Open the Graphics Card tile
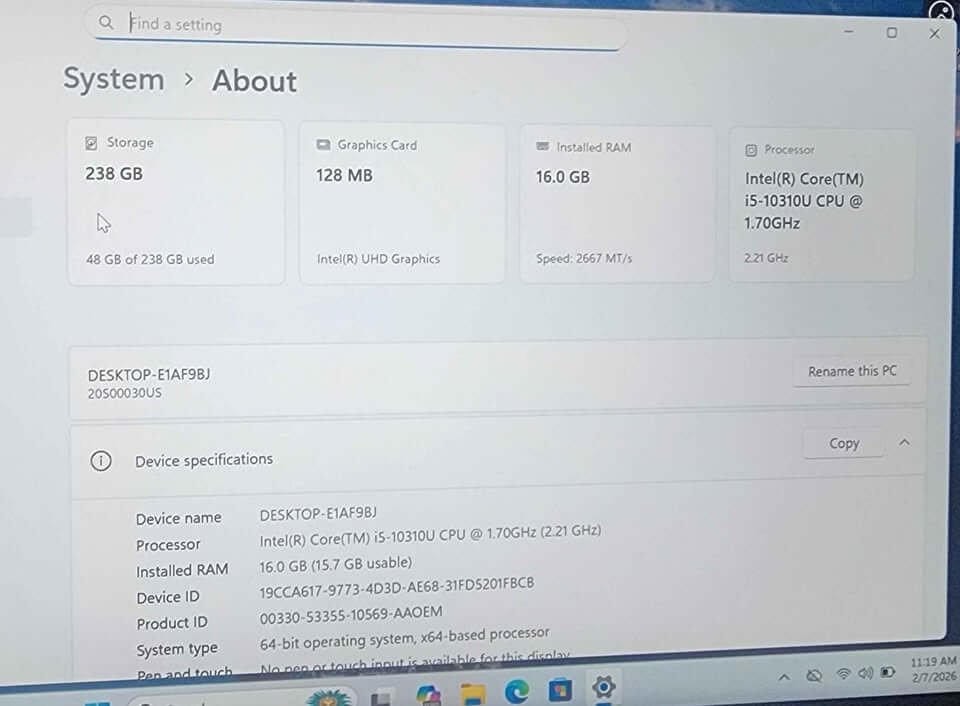The image size is (960, 706). 402,203
